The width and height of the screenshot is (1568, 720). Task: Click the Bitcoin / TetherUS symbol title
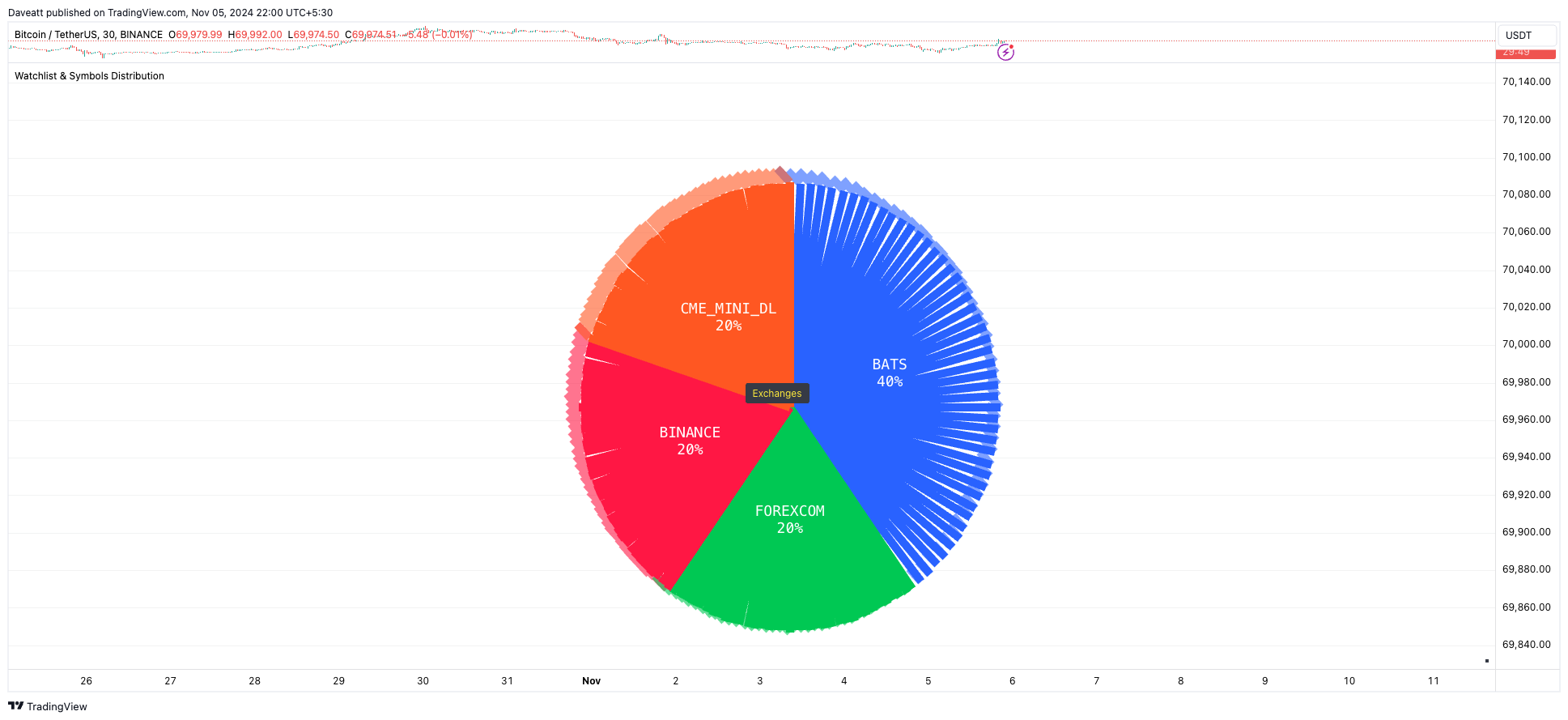point(88,35)
